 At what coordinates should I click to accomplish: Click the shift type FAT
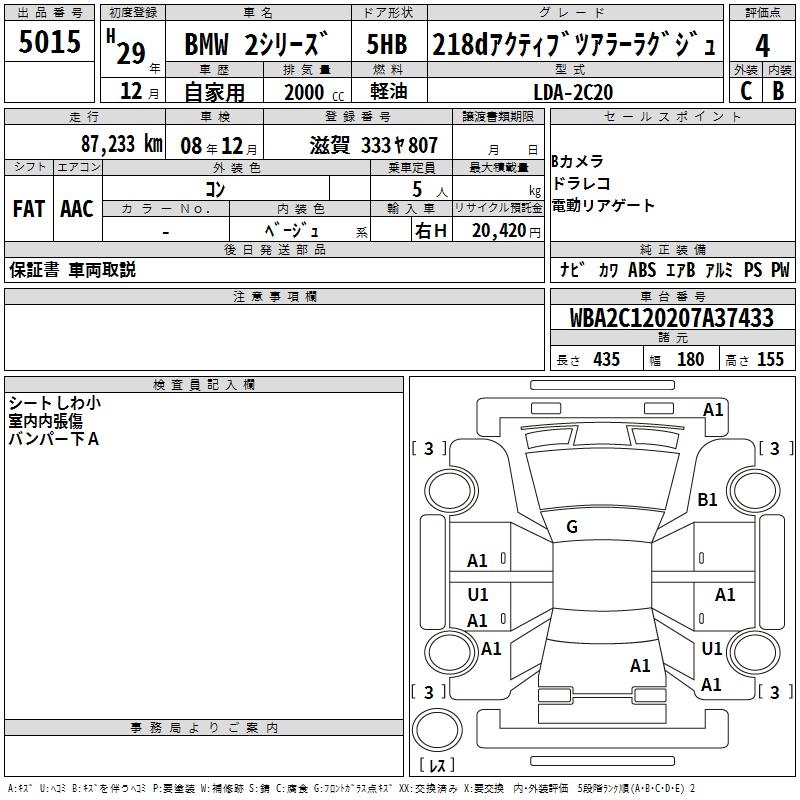pyautogui.click(x=29, y=209)
